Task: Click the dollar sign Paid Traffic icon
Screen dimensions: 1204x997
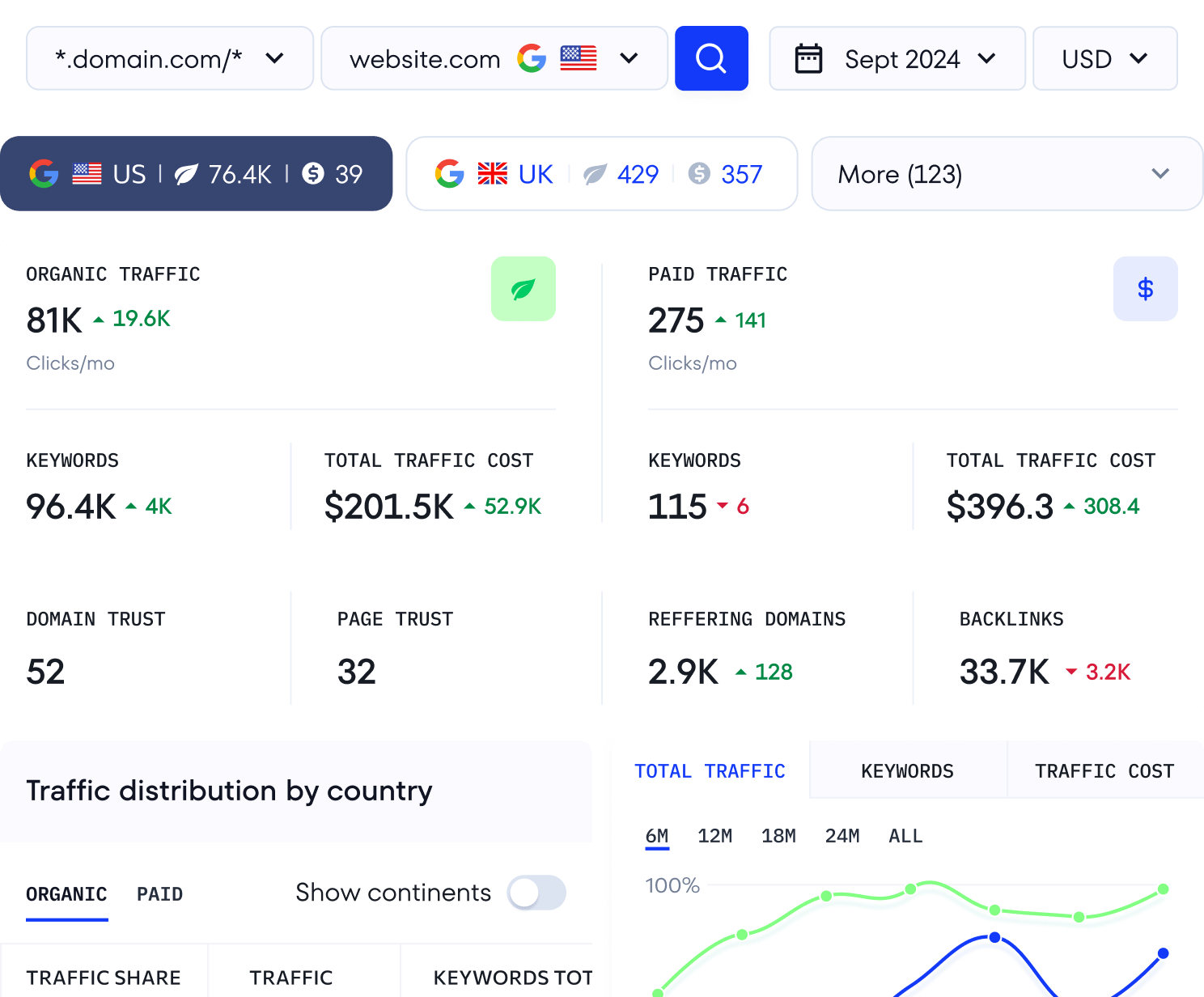Action: coord(1145,289)
